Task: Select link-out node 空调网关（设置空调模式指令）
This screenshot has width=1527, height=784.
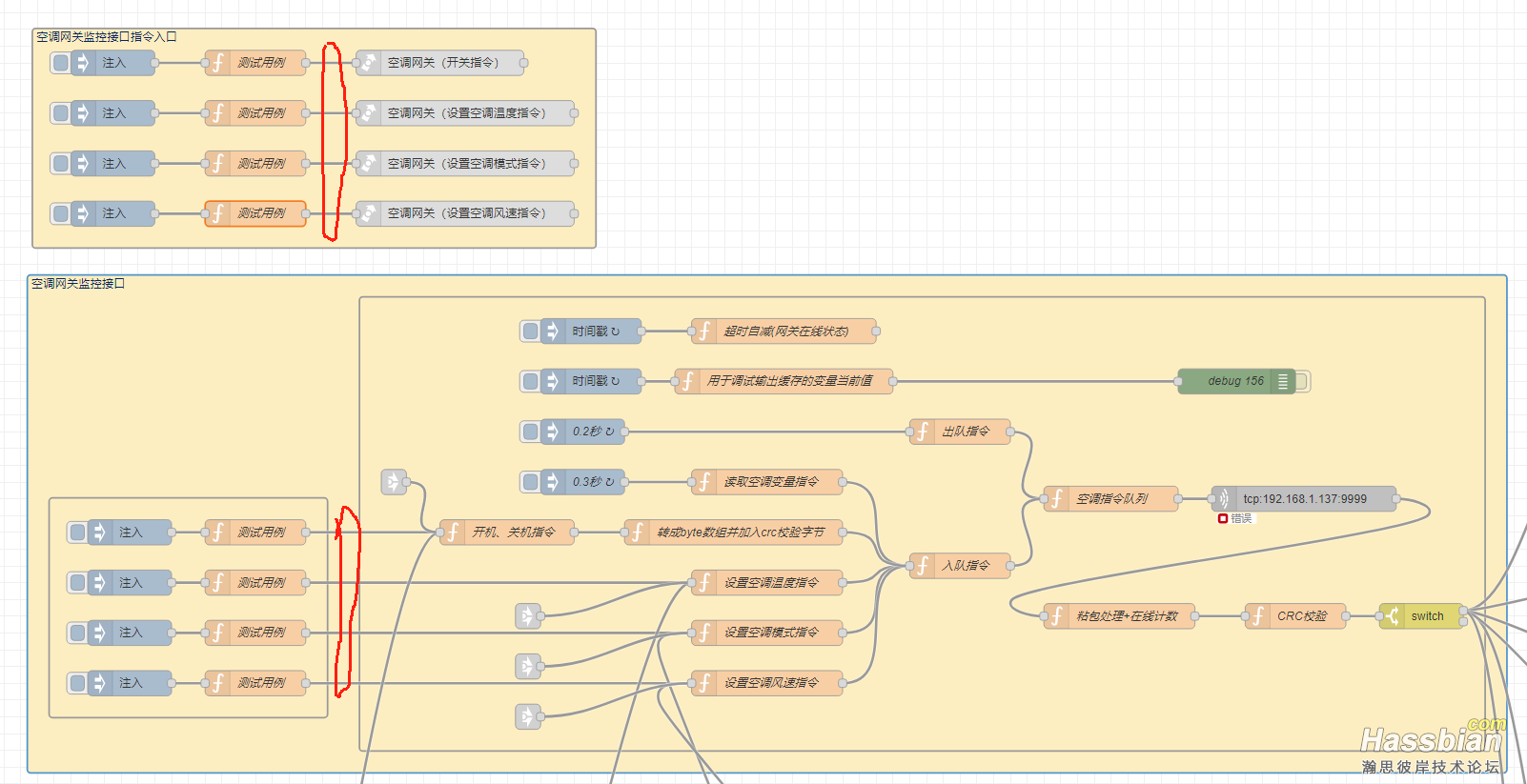Action: [465, 163]
